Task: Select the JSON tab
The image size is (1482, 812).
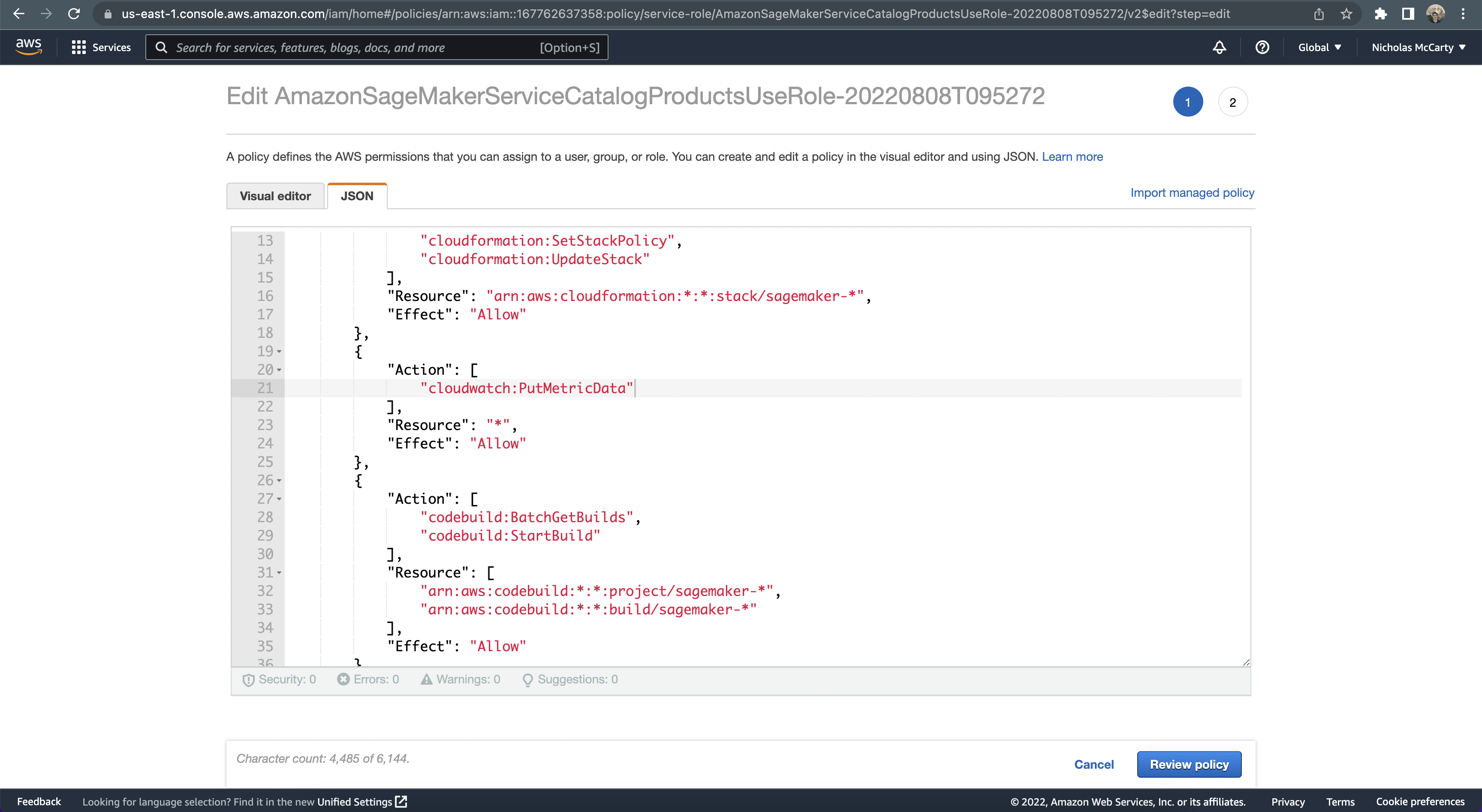Action: tap(357, 196)
